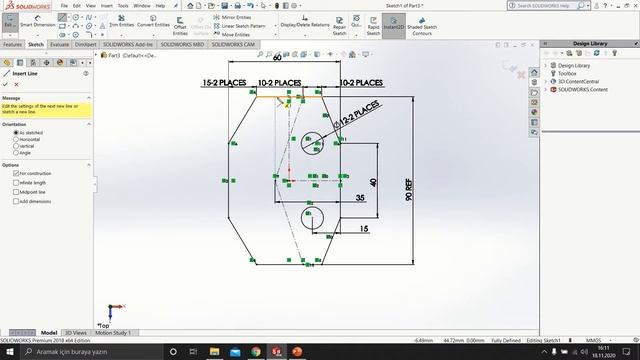This screenshot has width=640, height=360.
Task: Click the 90 REF dimension
Action: click(x=409, y=189)
